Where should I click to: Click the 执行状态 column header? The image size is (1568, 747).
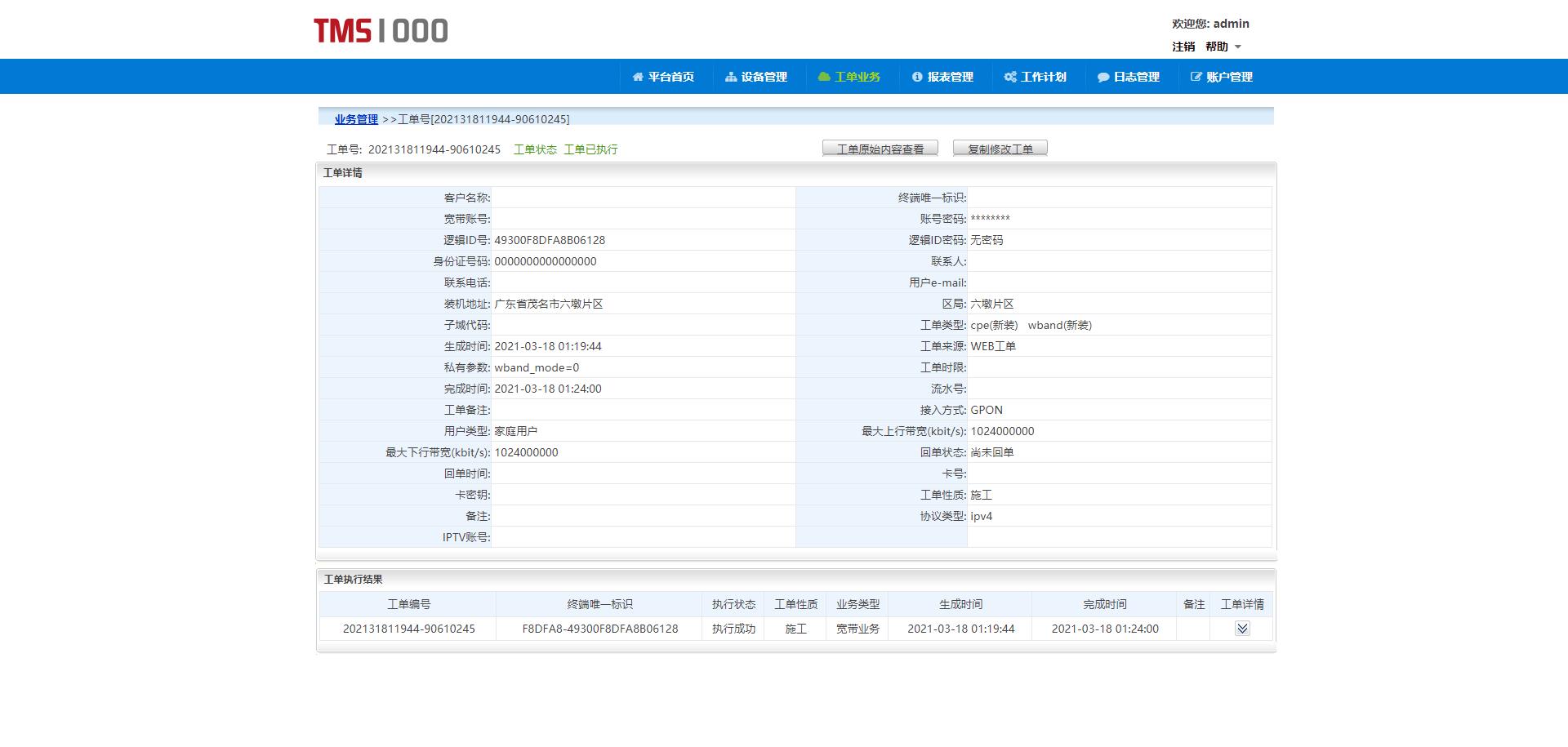[733, 604]
